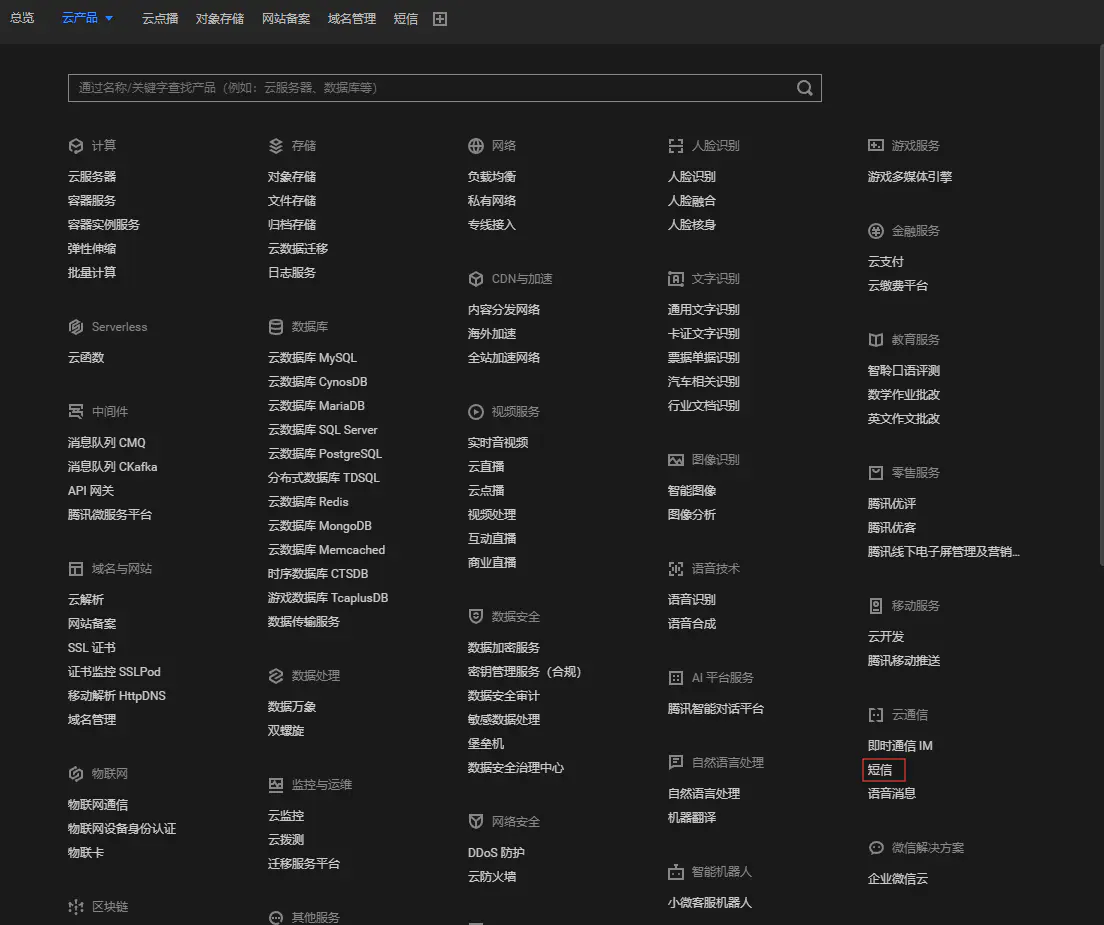1104x925 pixels.
Task: Click the 数据库 category icon
Action: coord(276,327)
